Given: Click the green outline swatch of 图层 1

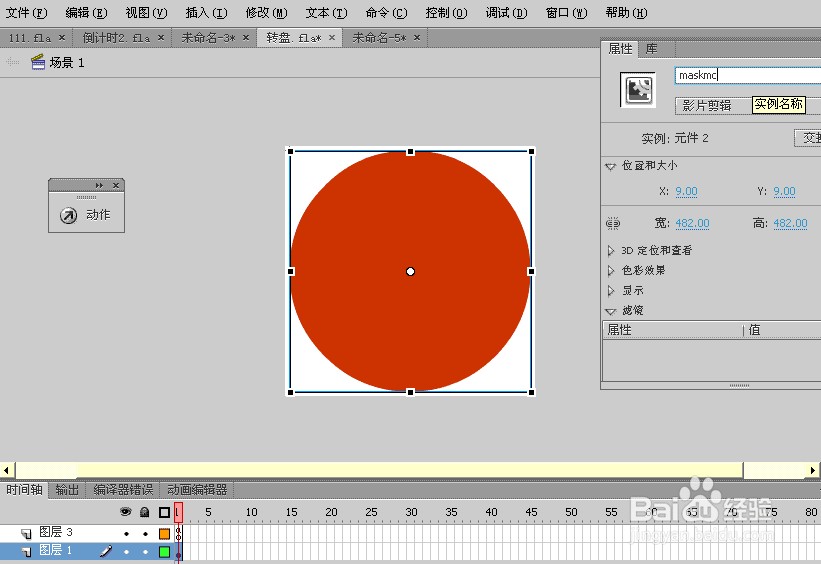Looking at the screenshot, I should (164, 551).
